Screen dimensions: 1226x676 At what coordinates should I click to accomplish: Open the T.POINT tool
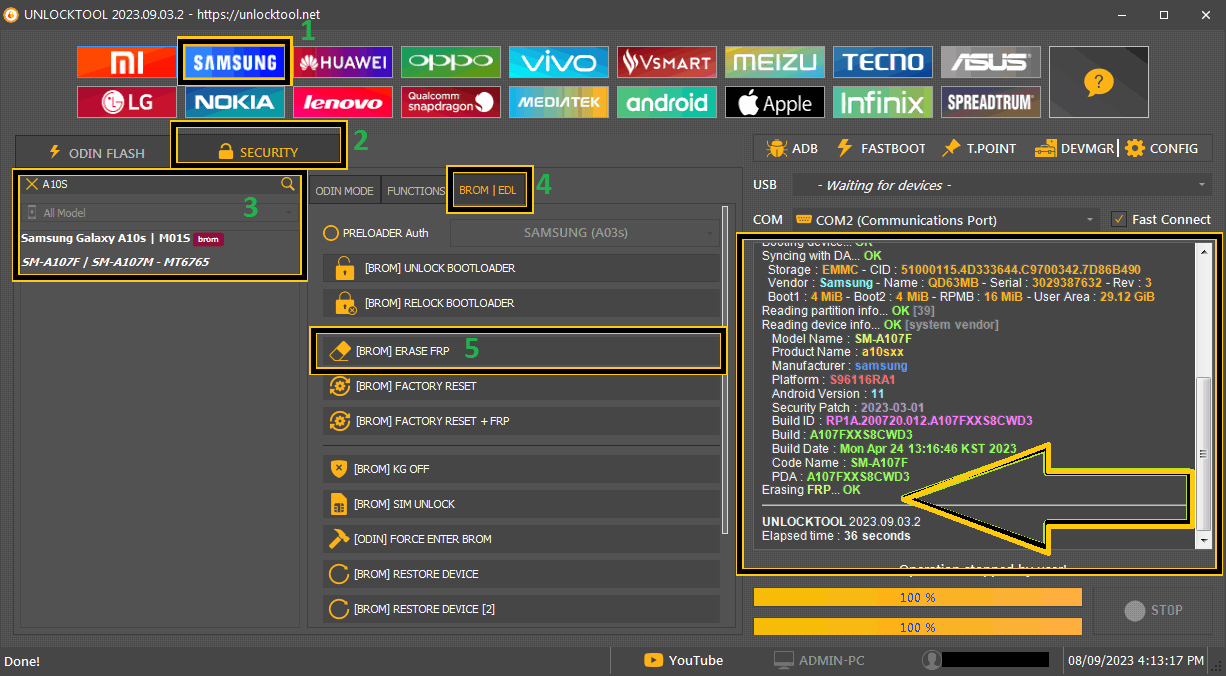pos(979,148)
